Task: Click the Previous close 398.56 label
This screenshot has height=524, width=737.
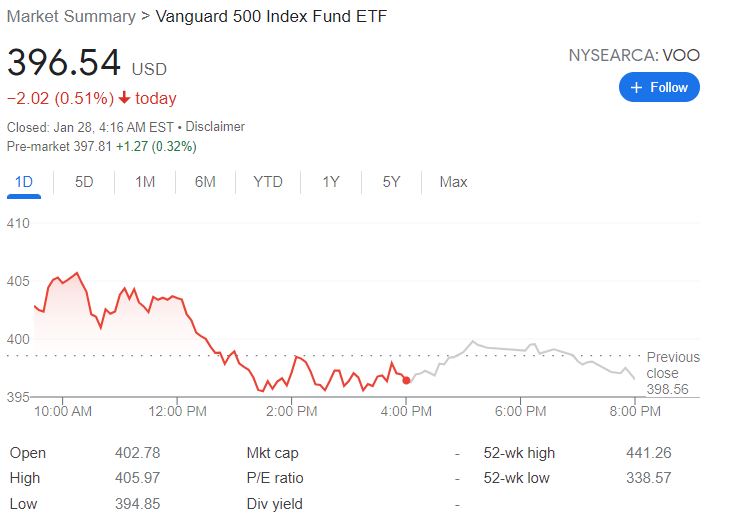Action: click(x=673, y=373)
